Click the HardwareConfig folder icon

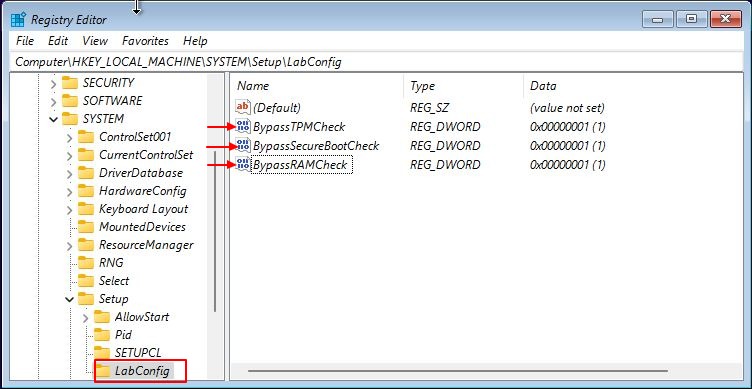(x=86, y=191)
